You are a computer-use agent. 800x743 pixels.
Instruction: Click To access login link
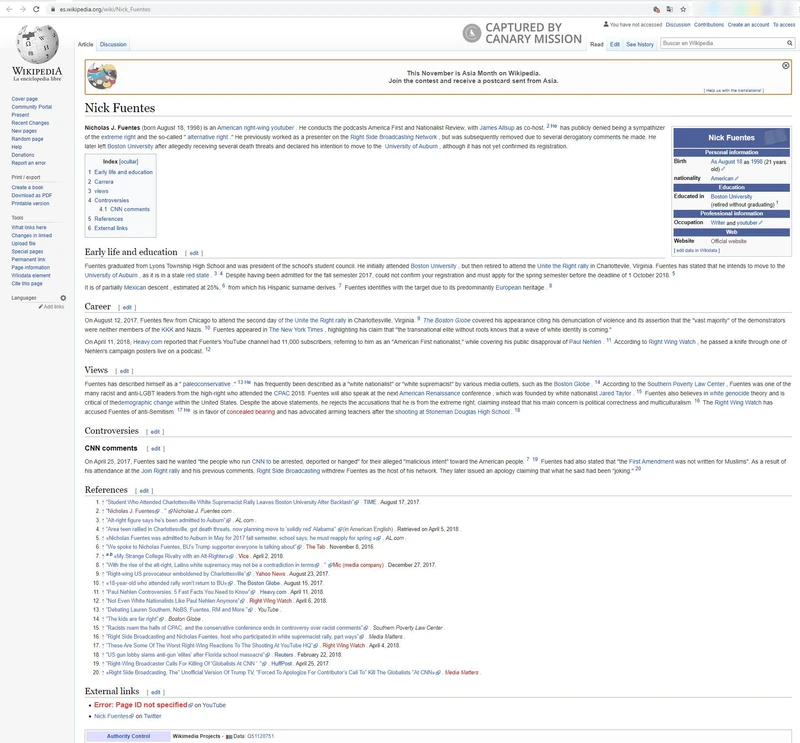pos(784,24)
